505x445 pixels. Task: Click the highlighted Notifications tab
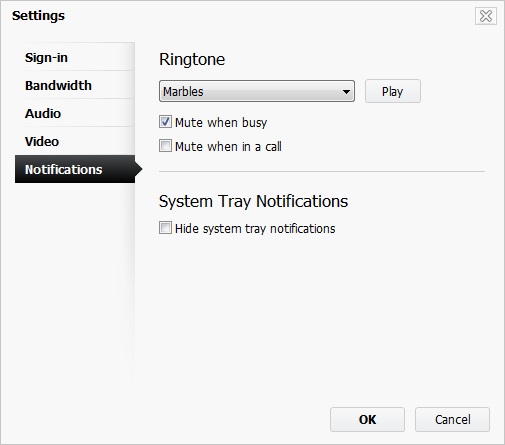point(75,169)
